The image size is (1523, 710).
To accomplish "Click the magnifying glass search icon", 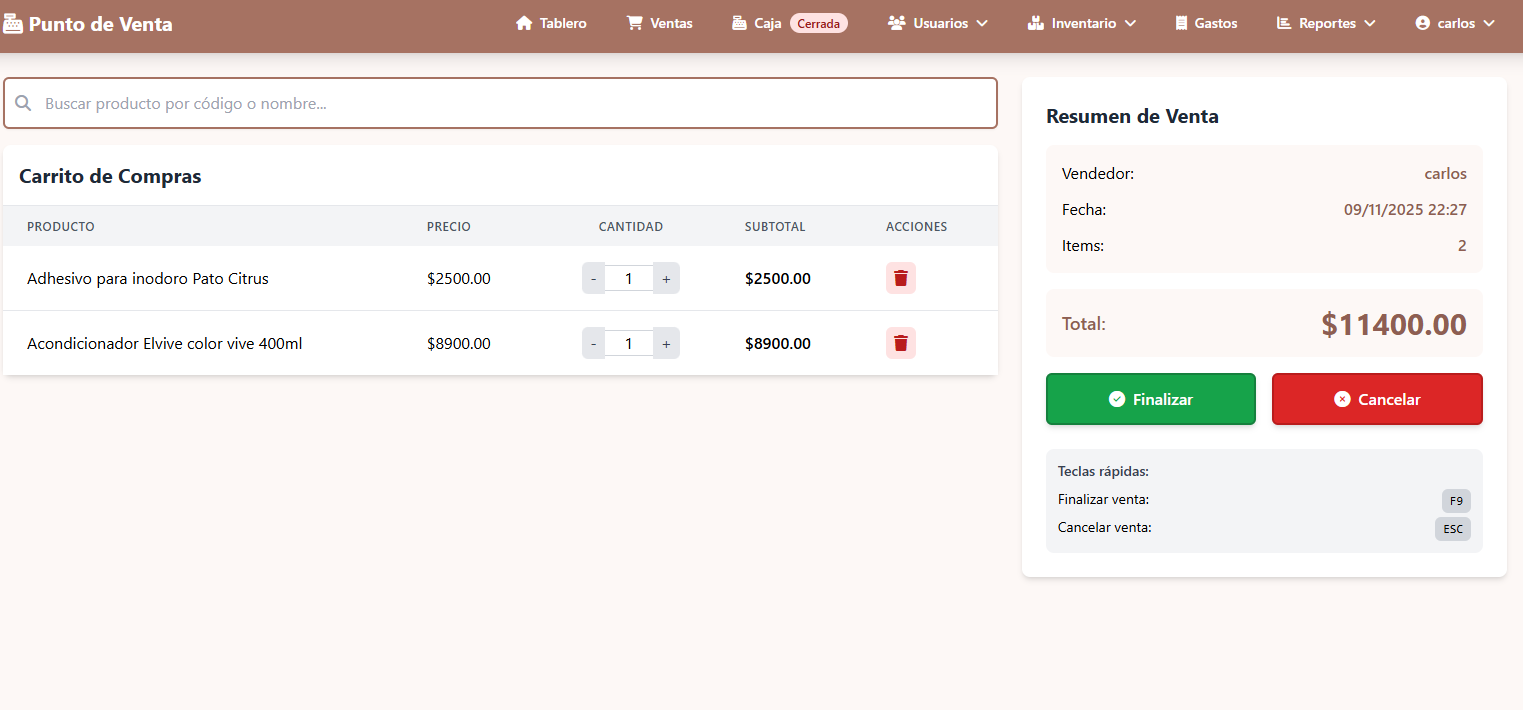I will coord(24,103).
